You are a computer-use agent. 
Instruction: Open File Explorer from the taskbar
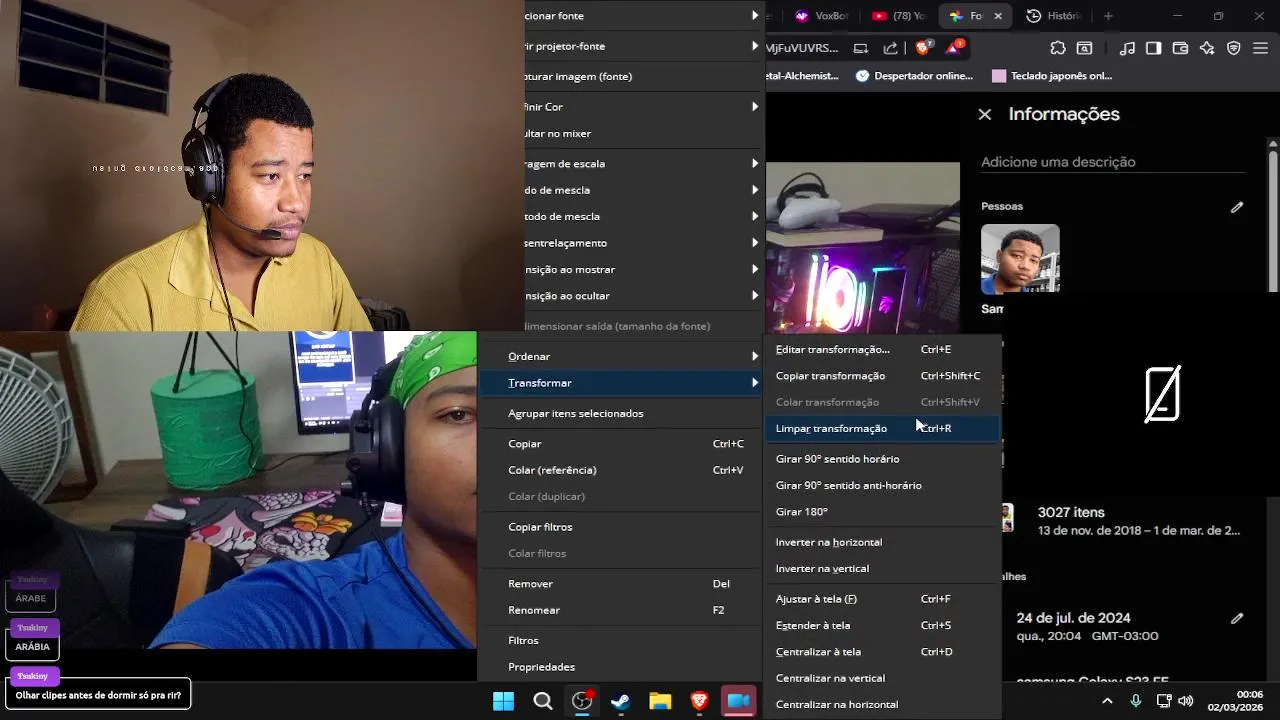pyautogui.click(x=660, y=701)
